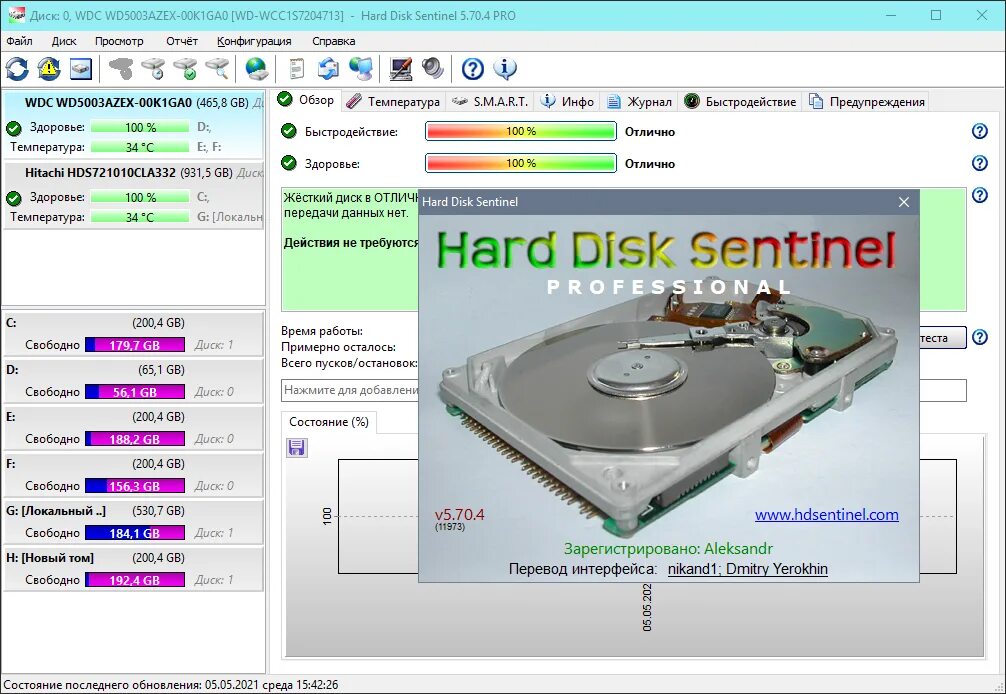Click the disk with magnifying glass icon
This screenshot has width=1006, height=694.
pos(217,69)
